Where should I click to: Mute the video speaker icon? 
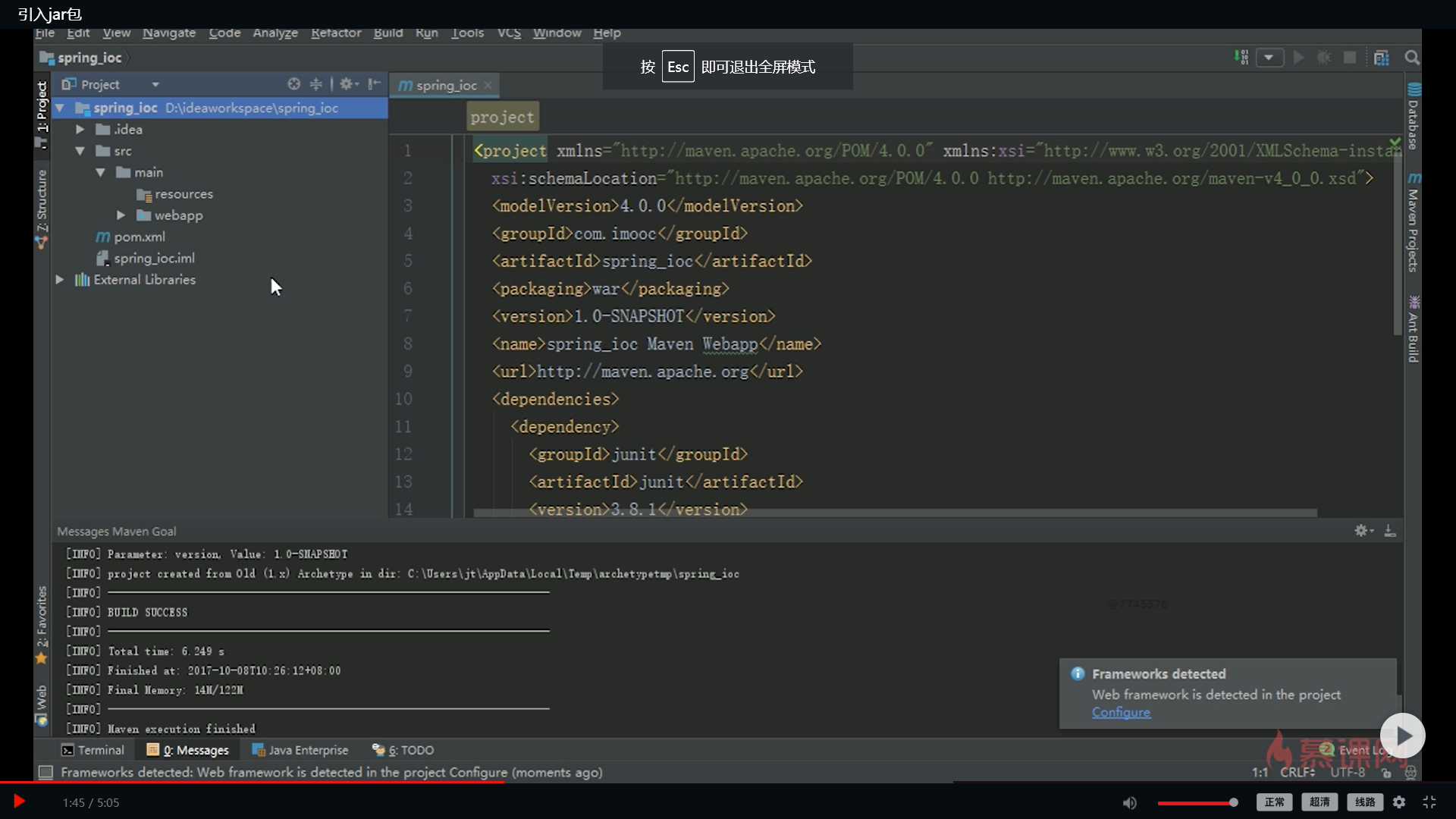[1129, 802]
